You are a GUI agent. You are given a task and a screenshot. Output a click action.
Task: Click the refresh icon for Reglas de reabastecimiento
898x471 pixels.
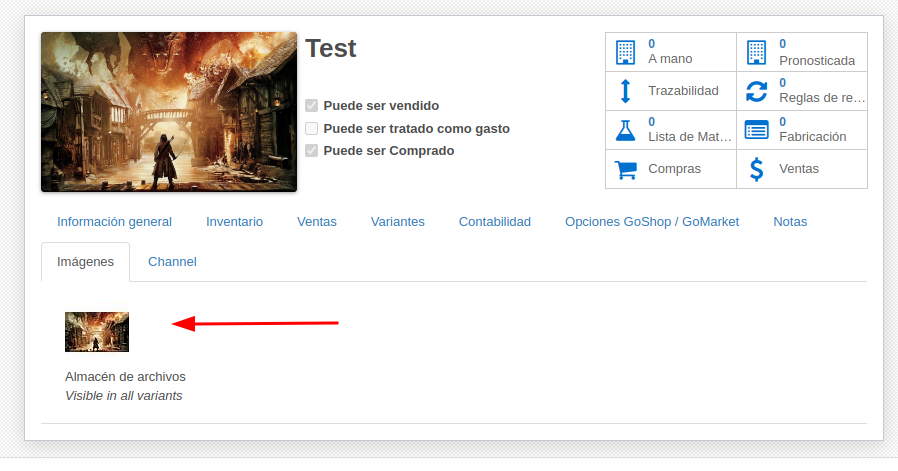pyautogui.click(x=756, y=91)
